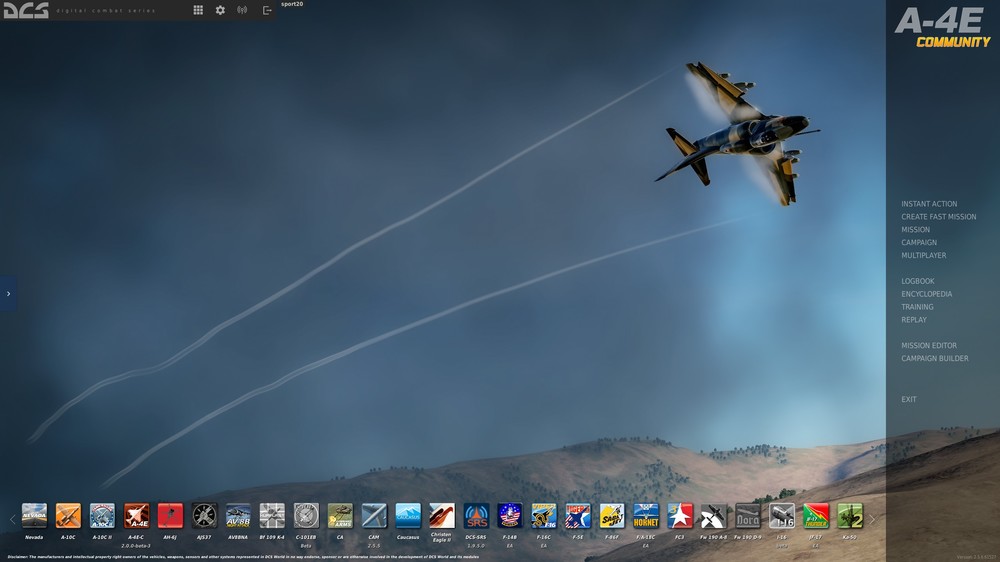Select the F-5E Tiger module icon
1000x562 pixels.
coord(578,515)
